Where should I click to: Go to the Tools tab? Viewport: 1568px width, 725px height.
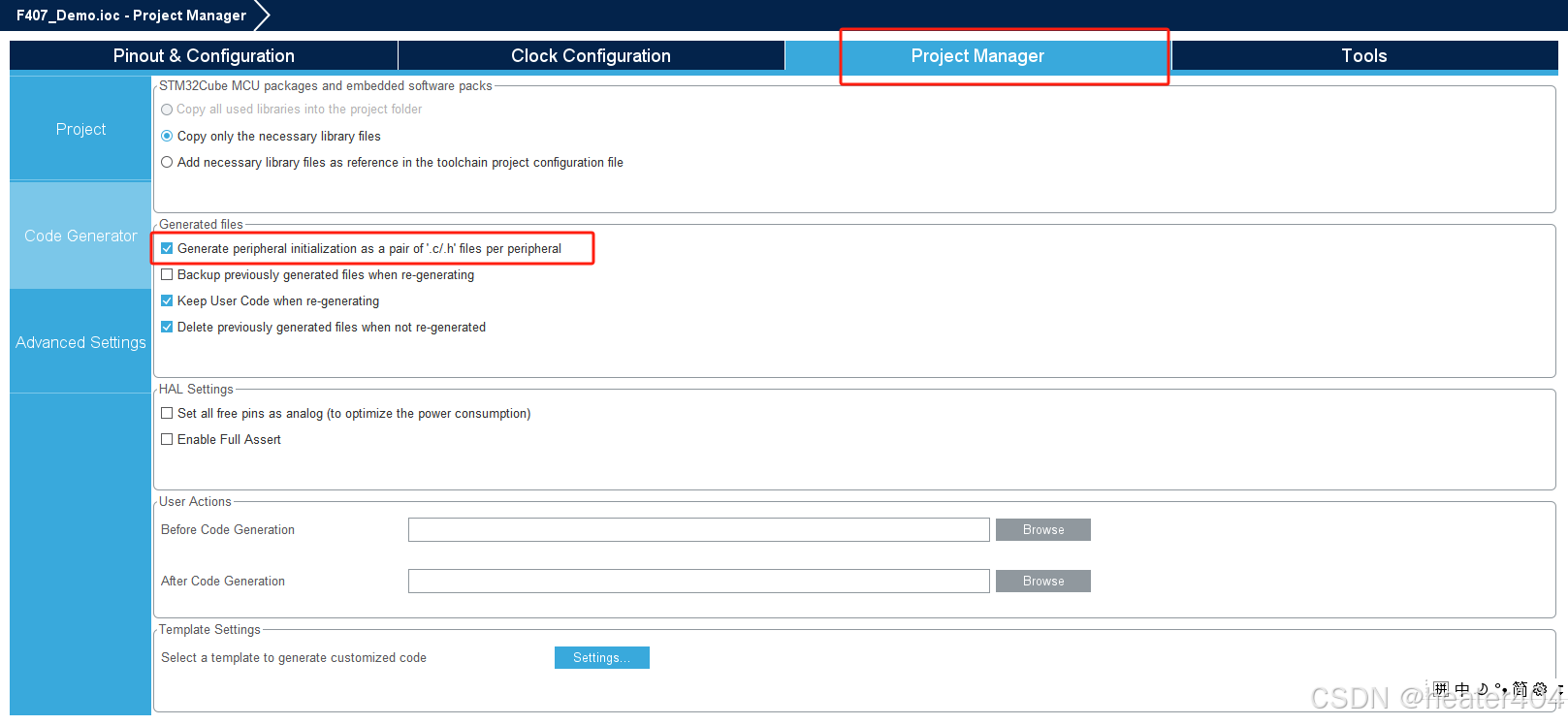[1364, 55]
